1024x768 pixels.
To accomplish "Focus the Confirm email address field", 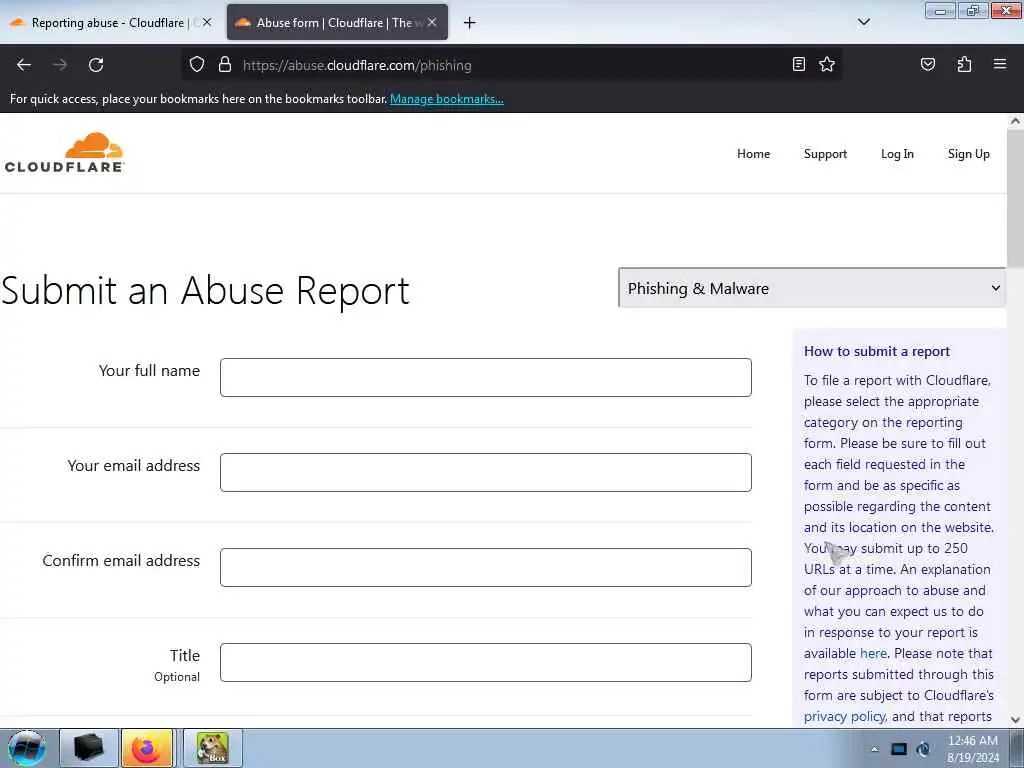I will pos(485,568).
